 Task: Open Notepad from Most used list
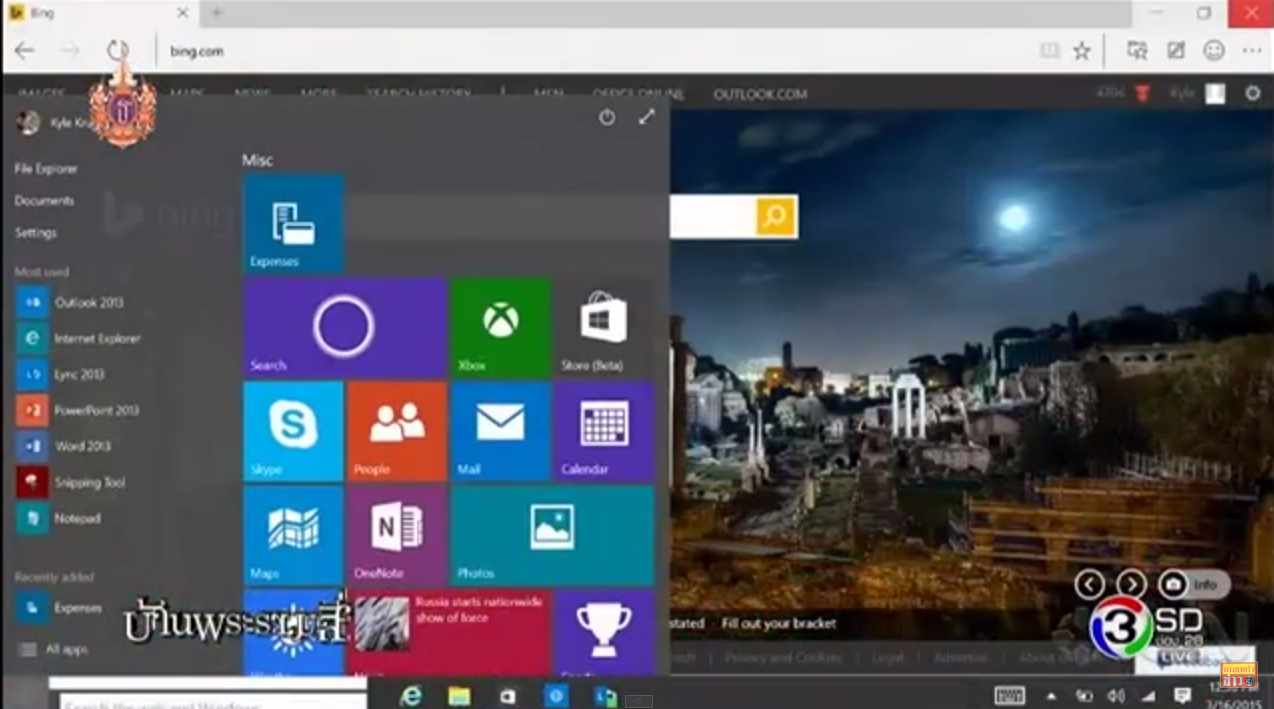(59, 518)
